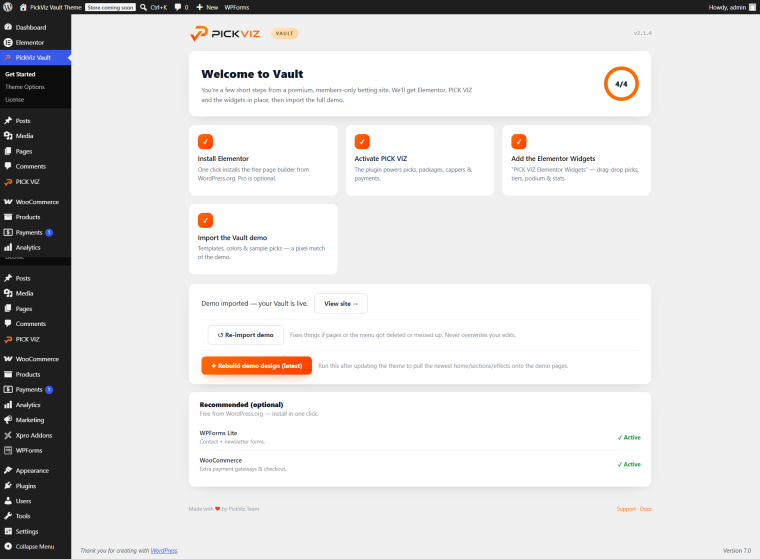This screenshot has height=559, width=760.
Task: Click the View site button
Action: tap(341, 303)
